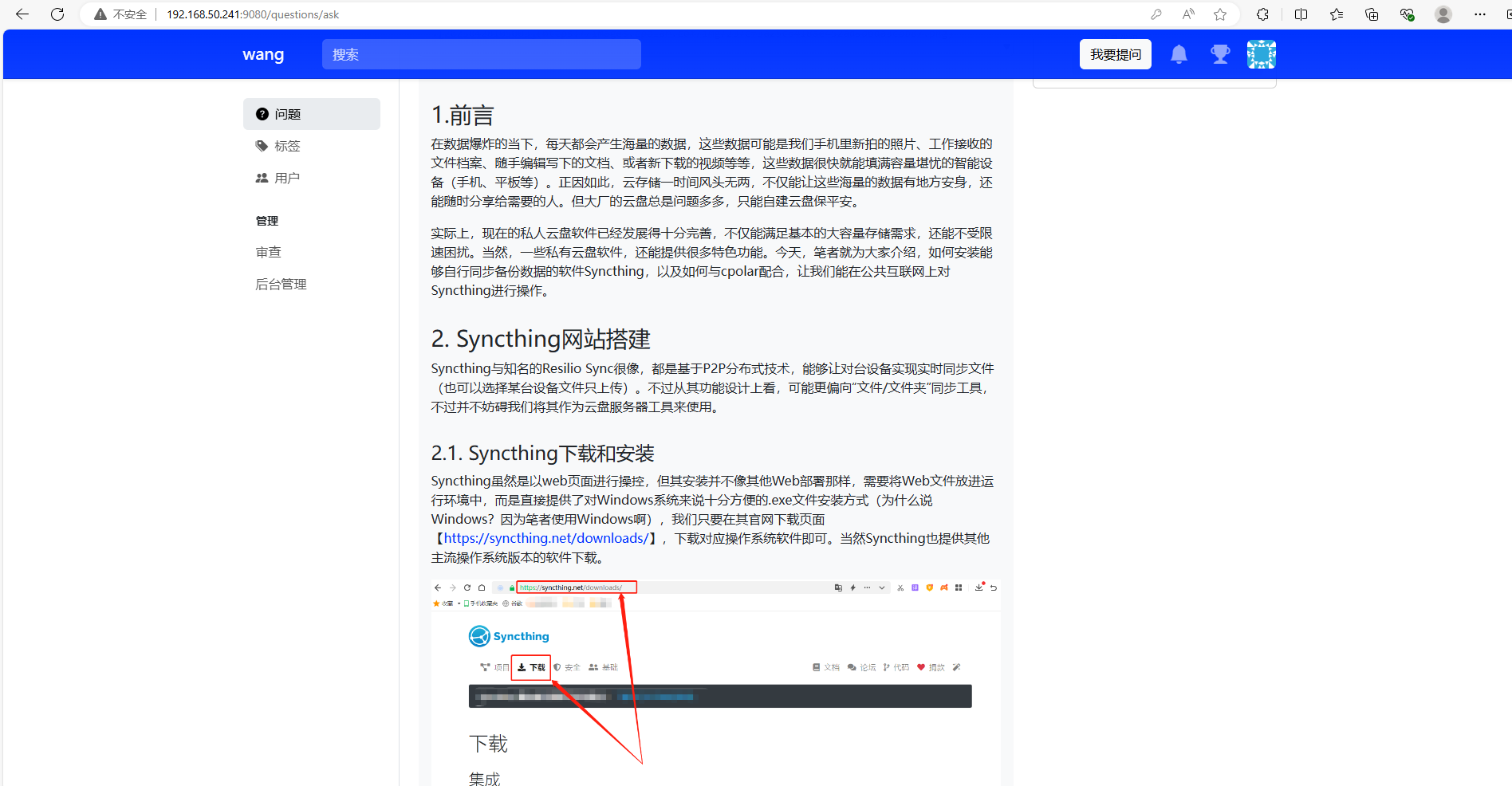Click the 不安全 security warning indicator

tap(120, 14)
